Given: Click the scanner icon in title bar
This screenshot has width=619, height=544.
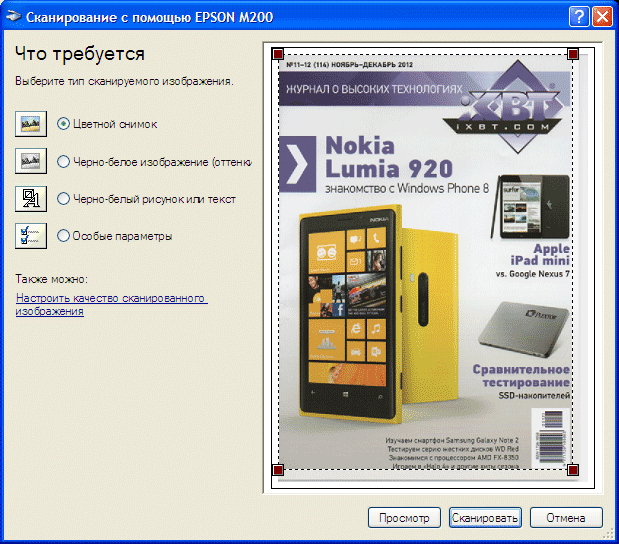Looking at the screenshot, I should coord(13,17).
